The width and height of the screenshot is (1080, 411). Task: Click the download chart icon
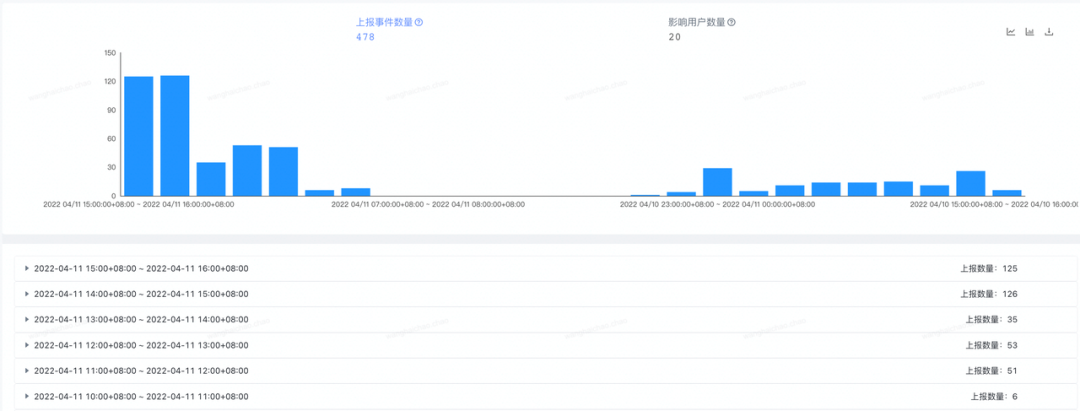[1049, 32]
